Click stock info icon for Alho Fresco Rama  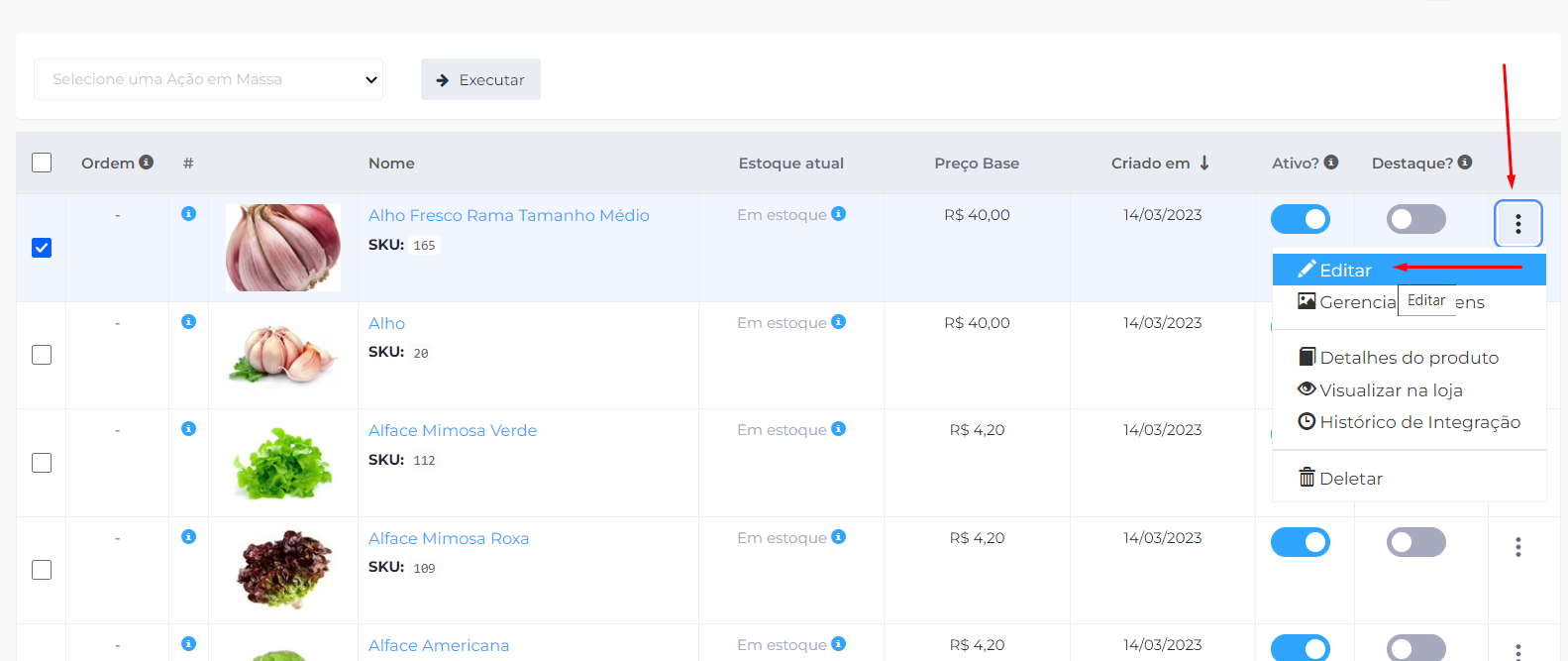[838, 214]
